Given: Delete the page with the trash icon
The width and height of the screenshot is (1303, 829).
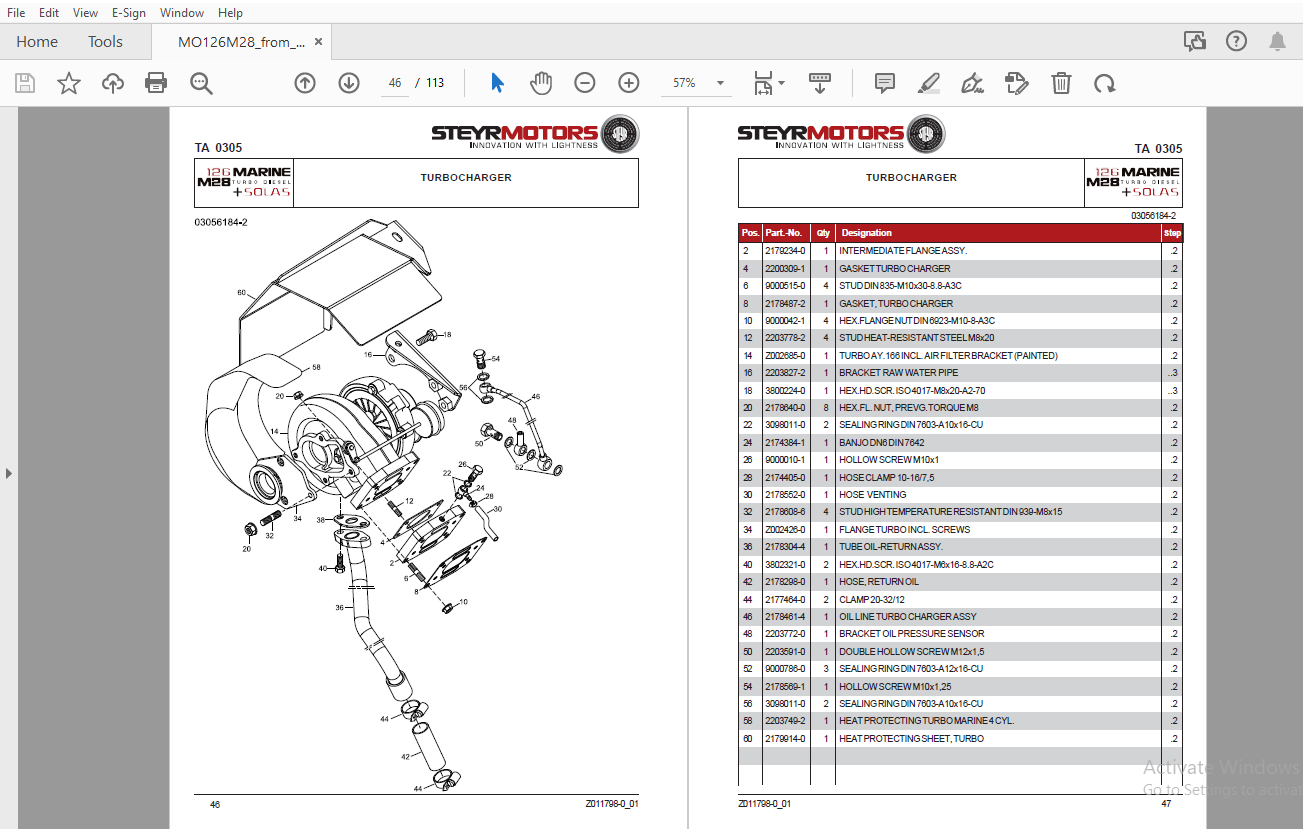Looking at the screenshot, I should pyautogui.click(x=1061, y=83).
